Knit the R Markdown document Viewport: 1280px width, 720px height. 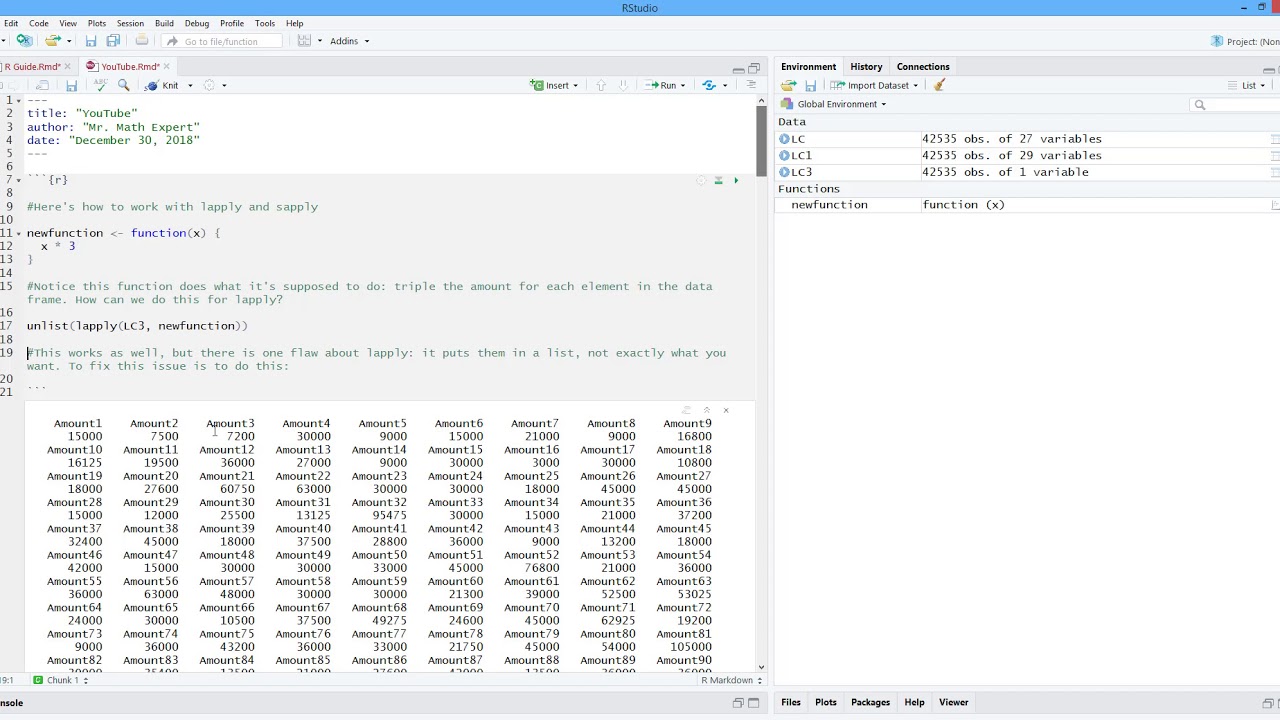pos(163,86)
